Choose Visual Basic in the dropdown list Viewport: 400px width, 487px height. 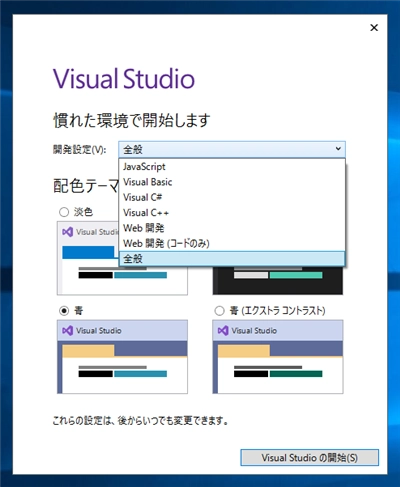(x=232, y=182)
